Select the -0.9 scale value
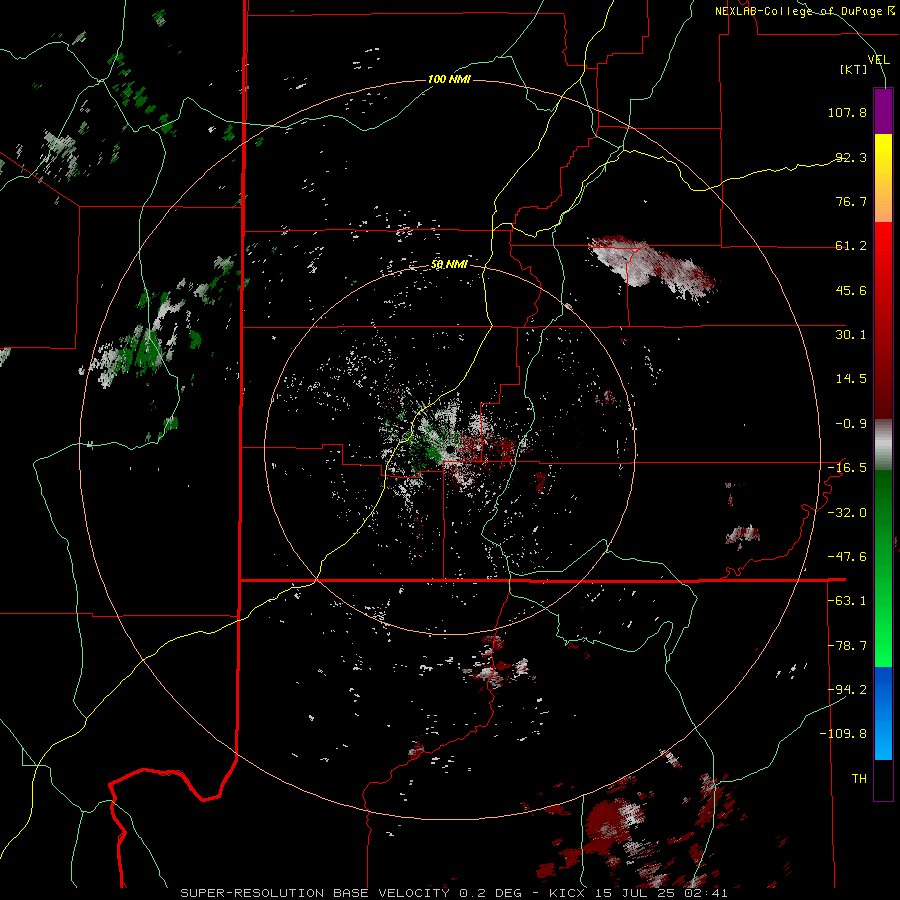 coord(851,424)
